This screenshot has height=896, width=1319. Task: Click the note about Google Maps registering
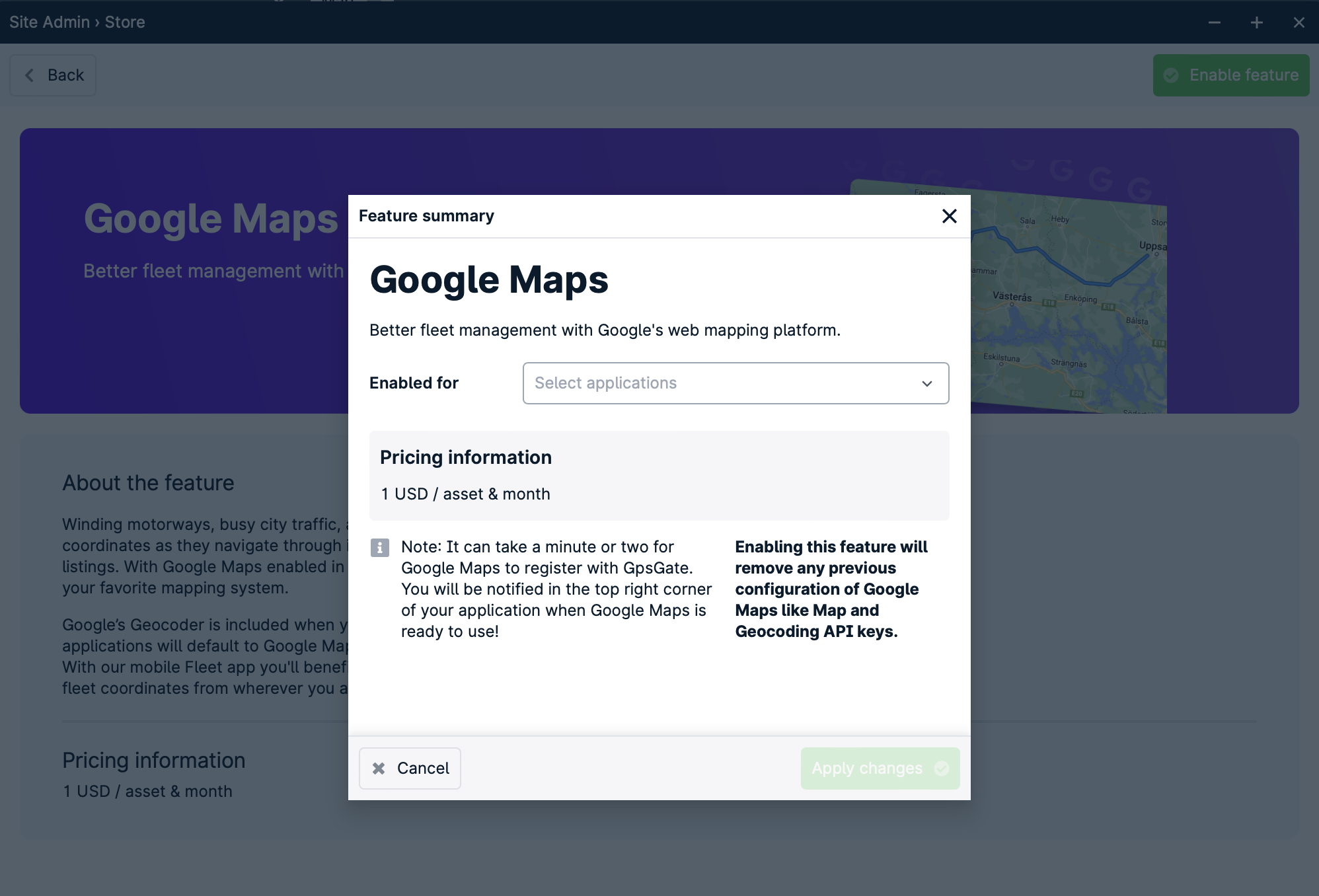556,589
